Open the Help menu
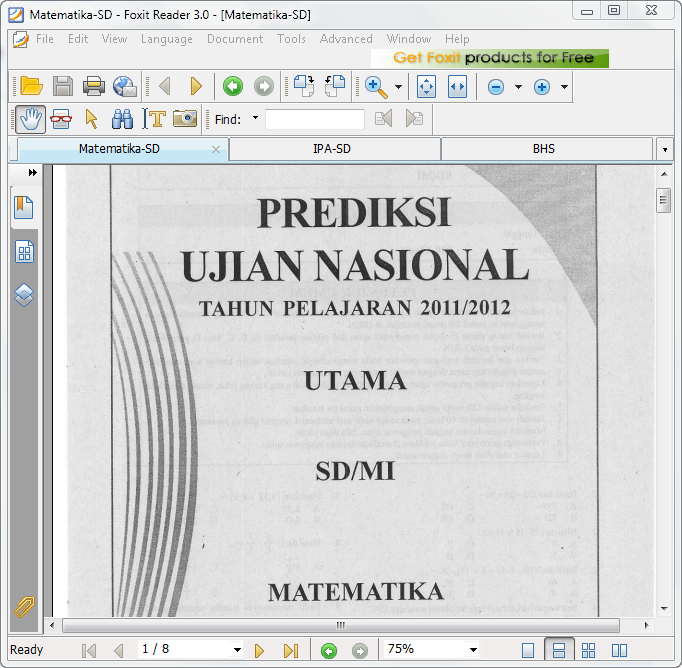The image size is (682, 668). pyautogui.click(x=457, y=39)
